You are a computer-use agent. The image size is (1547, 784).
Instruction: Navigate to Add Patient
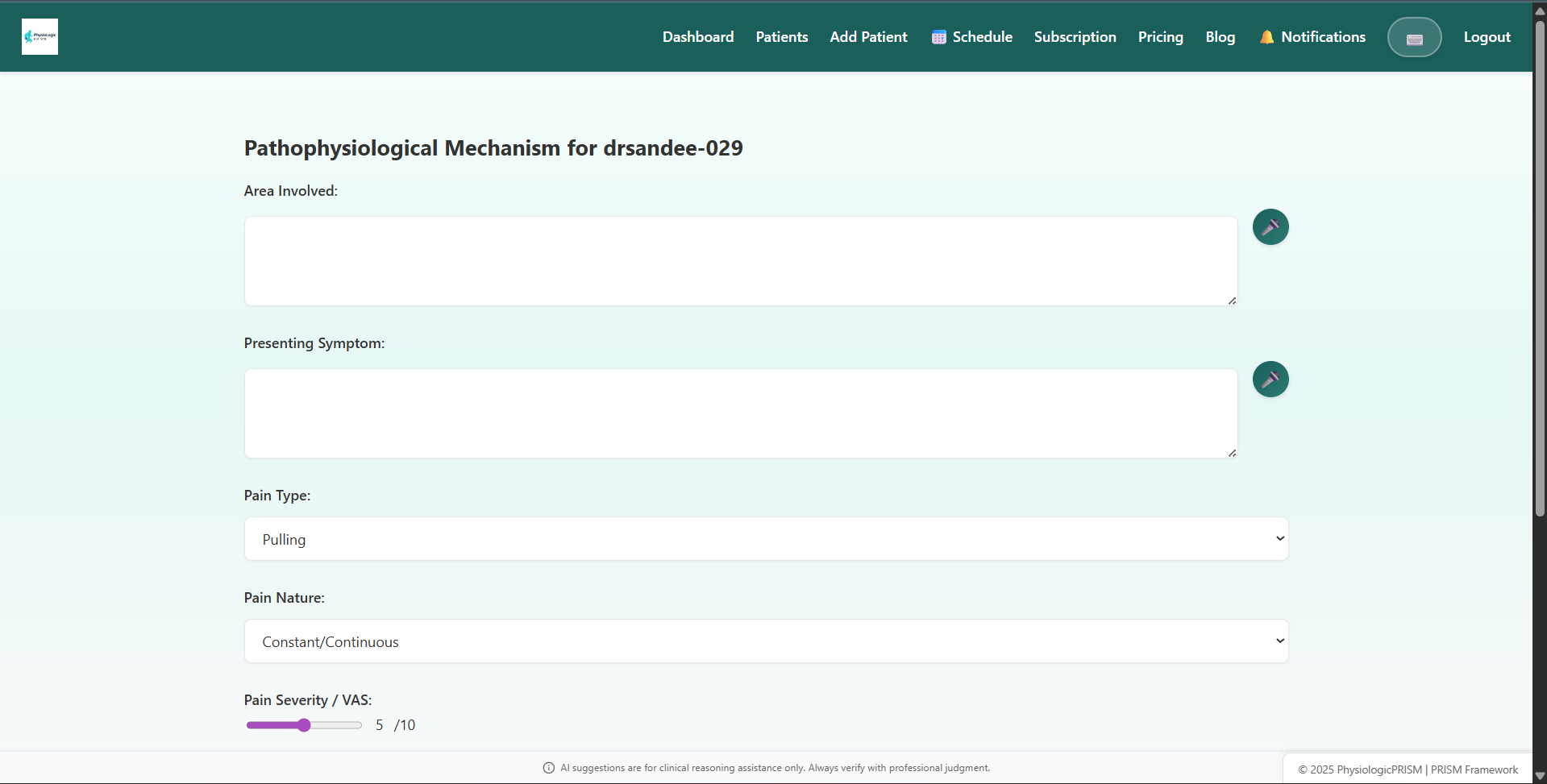[x=868, y=37]
